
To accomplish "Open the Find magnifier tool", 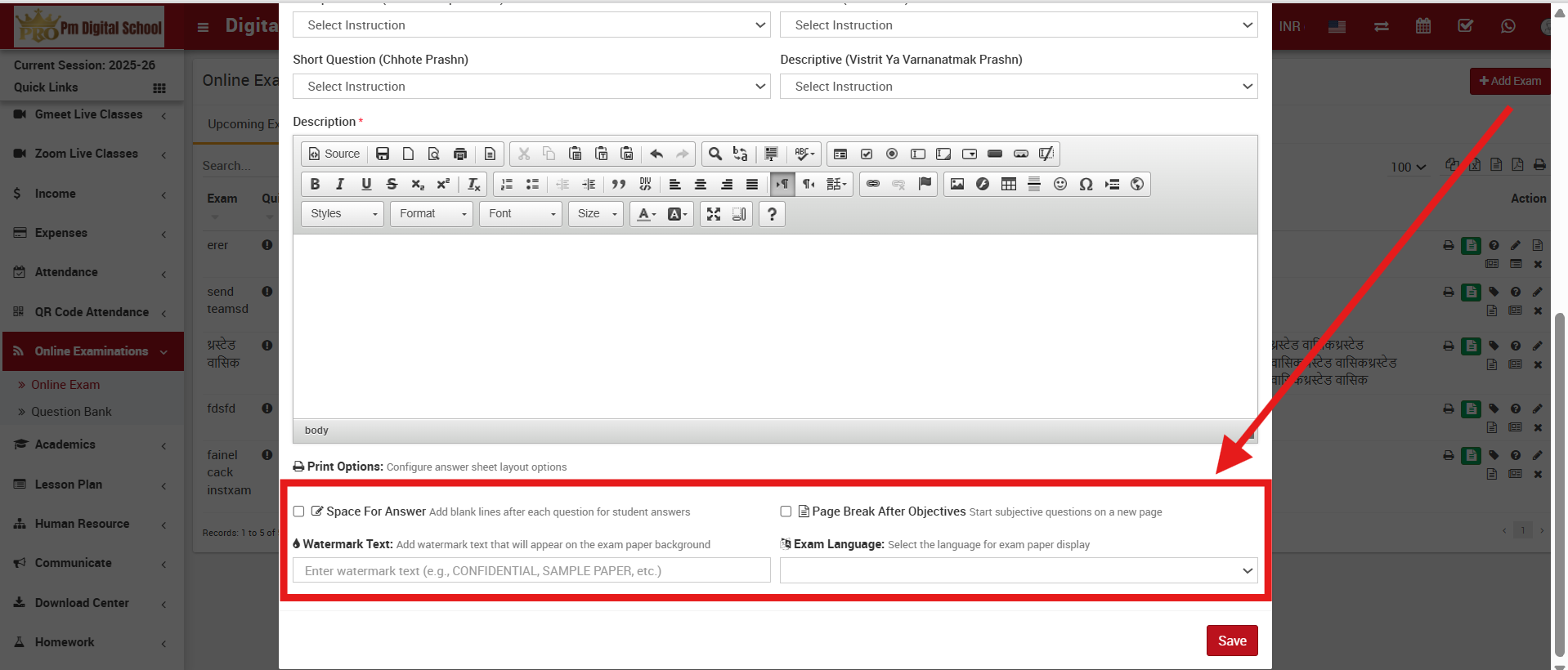I will (715, 154).
